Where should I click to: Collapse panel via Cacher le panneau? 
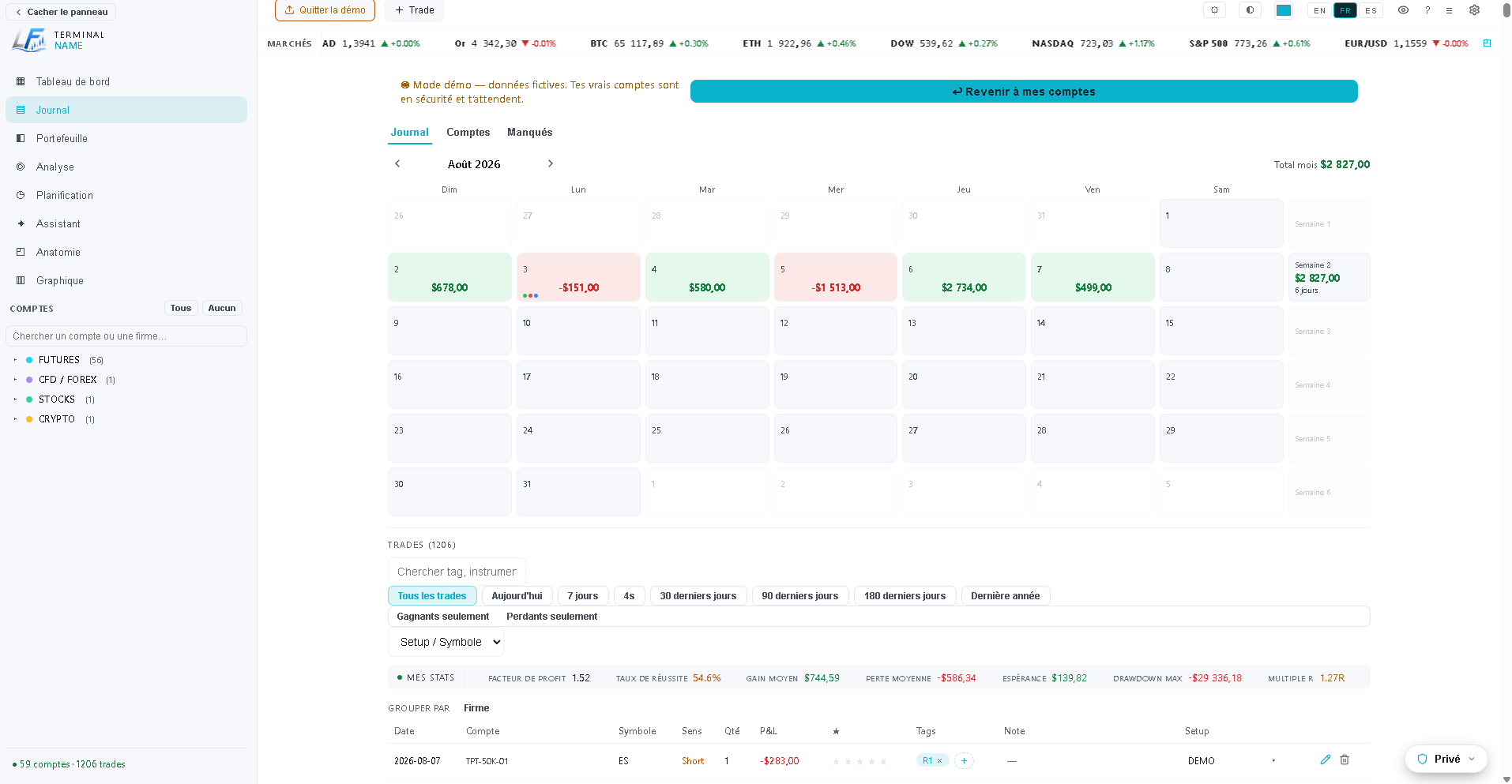point(62,12)
